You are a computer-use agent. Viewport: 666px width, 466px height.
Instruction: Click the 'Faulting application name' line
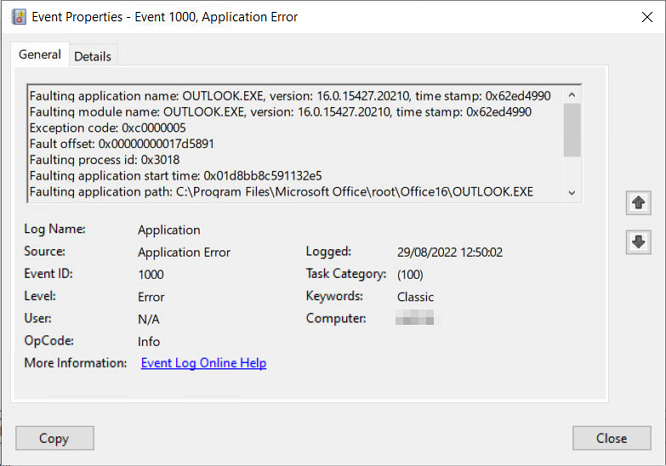coord(290,96)
